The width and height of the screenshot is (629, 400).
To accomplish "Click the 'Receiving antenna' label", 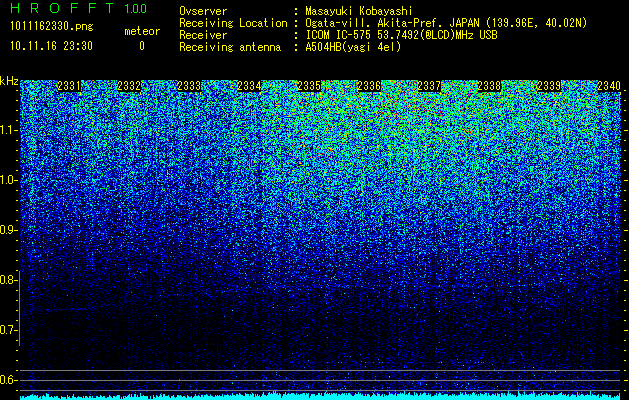I will (x=230, y=47).
